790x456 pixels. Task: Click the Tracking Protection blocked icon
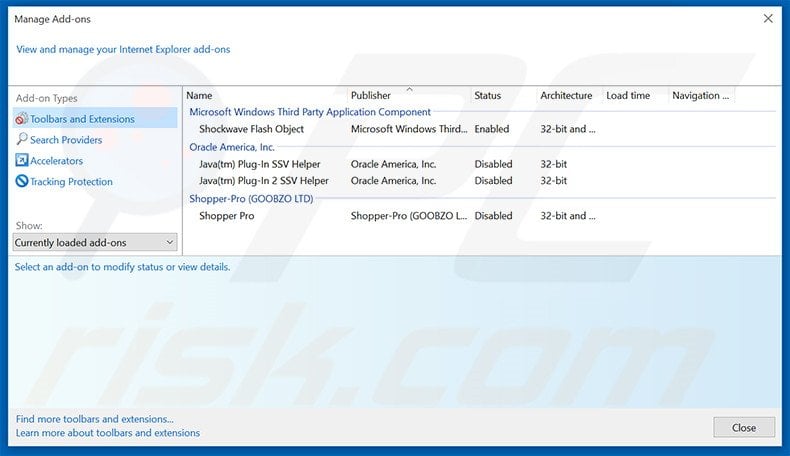tap(22, 181)
